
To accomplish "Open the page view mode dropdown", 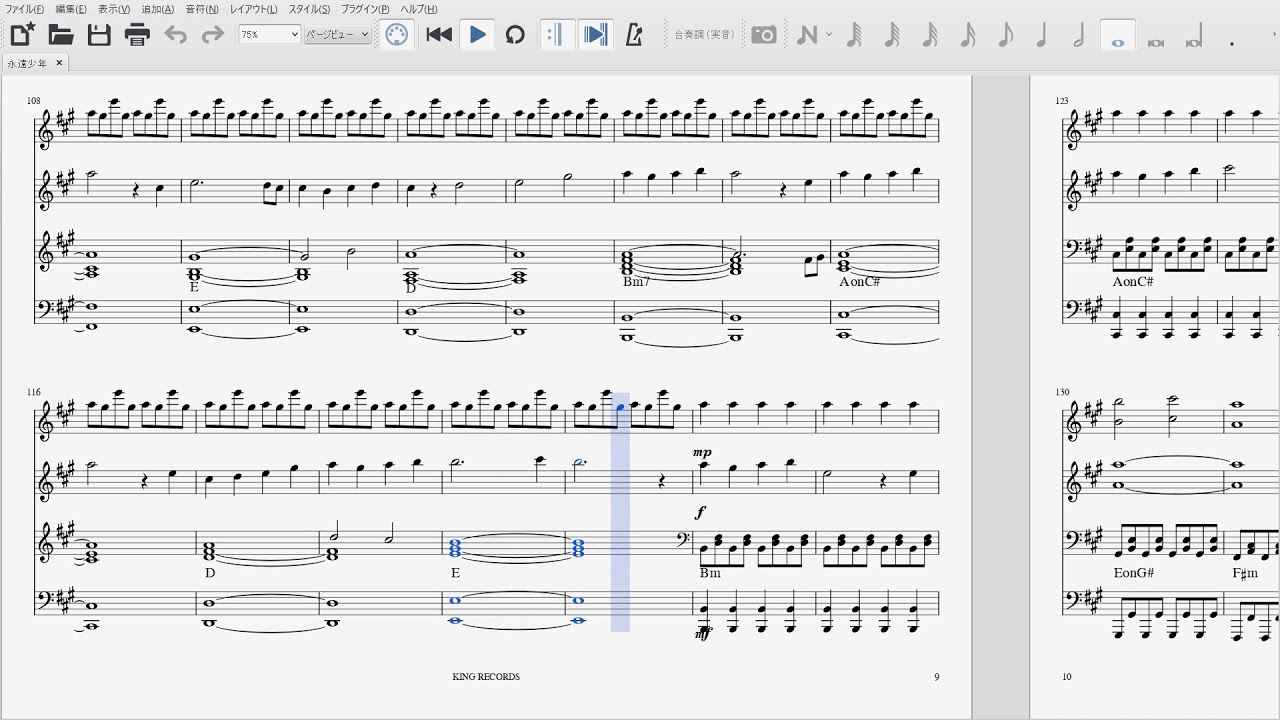I will coord(337,34).
